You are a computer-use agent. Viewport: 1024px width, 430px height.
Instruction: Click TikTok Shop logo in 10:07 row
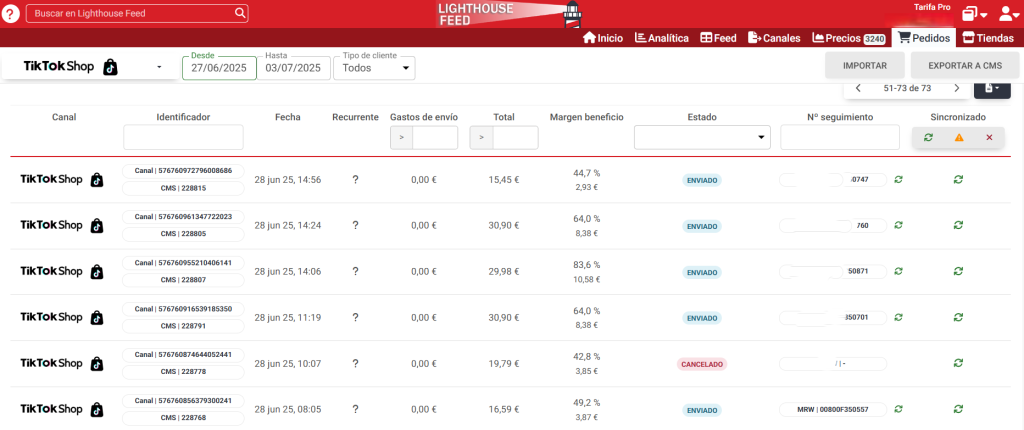(x=62, y=363)
